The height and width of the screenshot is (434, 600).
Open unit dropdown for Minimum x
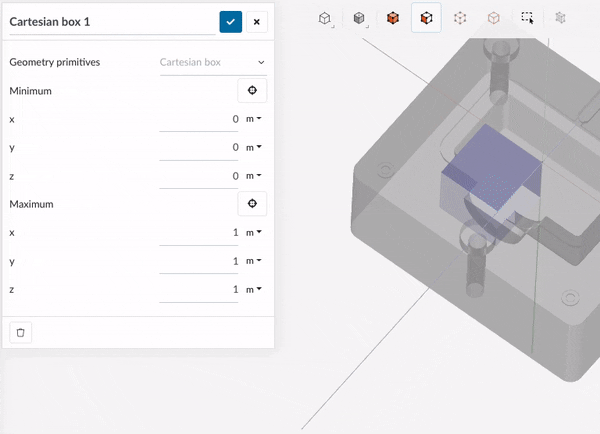click(254, 119)
